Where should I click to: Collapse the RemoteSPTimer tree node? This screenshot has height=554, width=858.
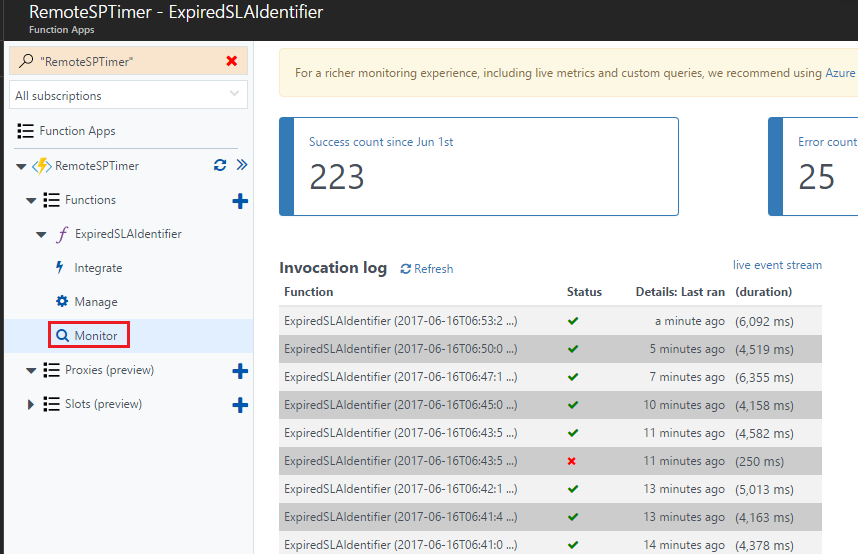click(x=21, y=166)
